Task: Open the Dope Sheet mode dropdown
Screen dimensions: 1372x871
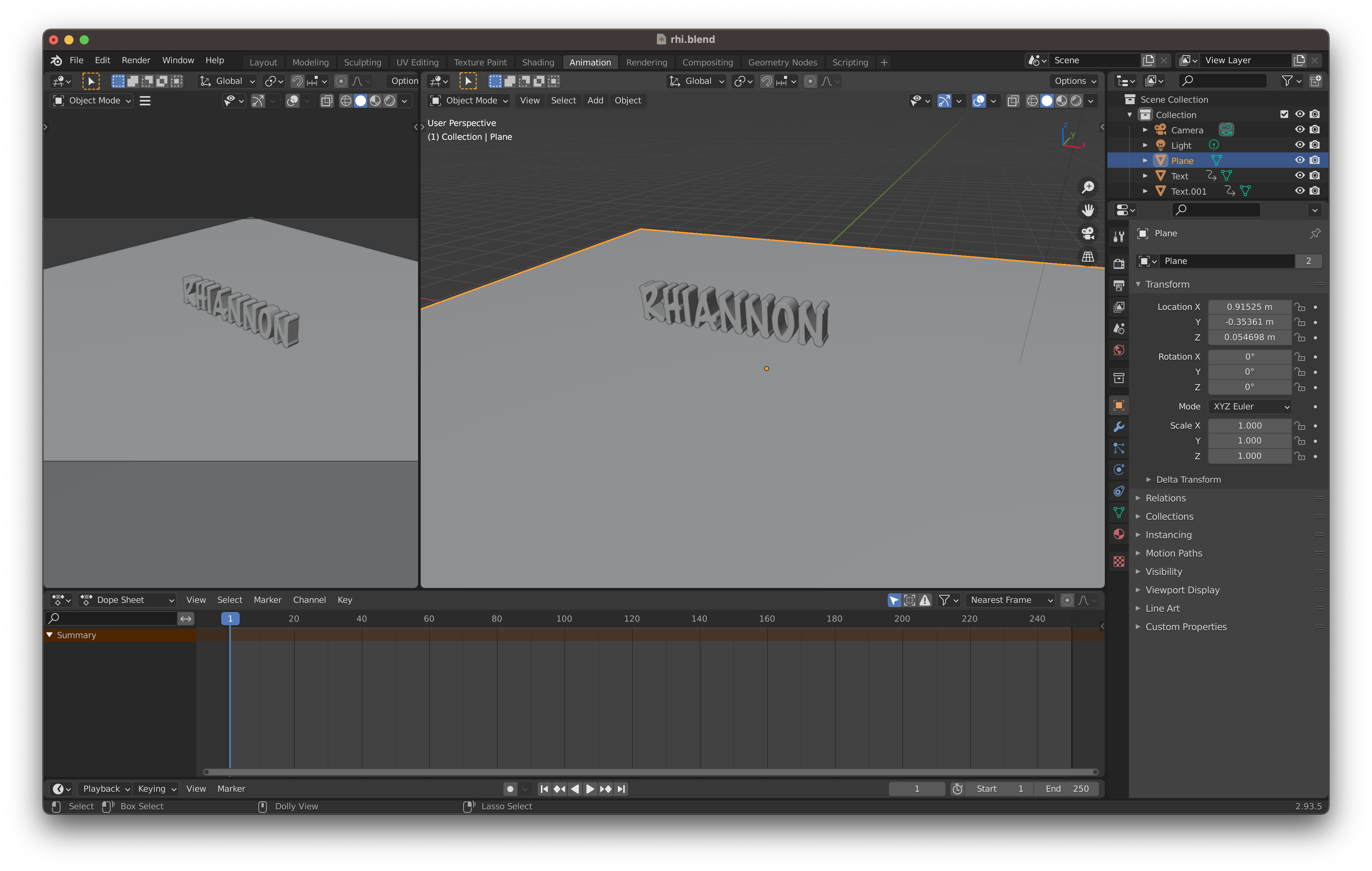Action: pyautogui.click(x=127, y=600)
